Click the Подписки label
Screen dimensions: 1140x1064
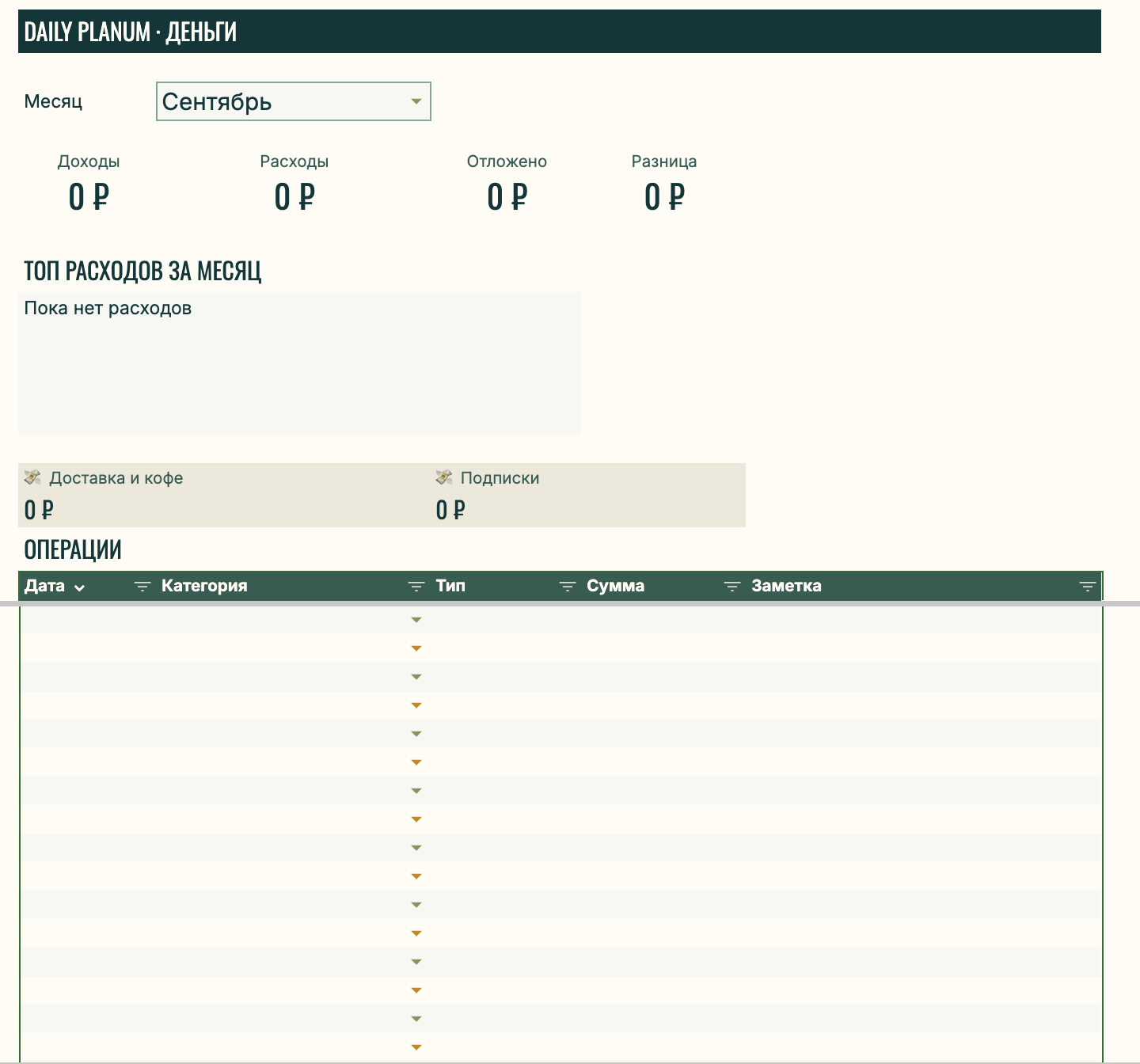pyautogui.click(x=500, y=478)
